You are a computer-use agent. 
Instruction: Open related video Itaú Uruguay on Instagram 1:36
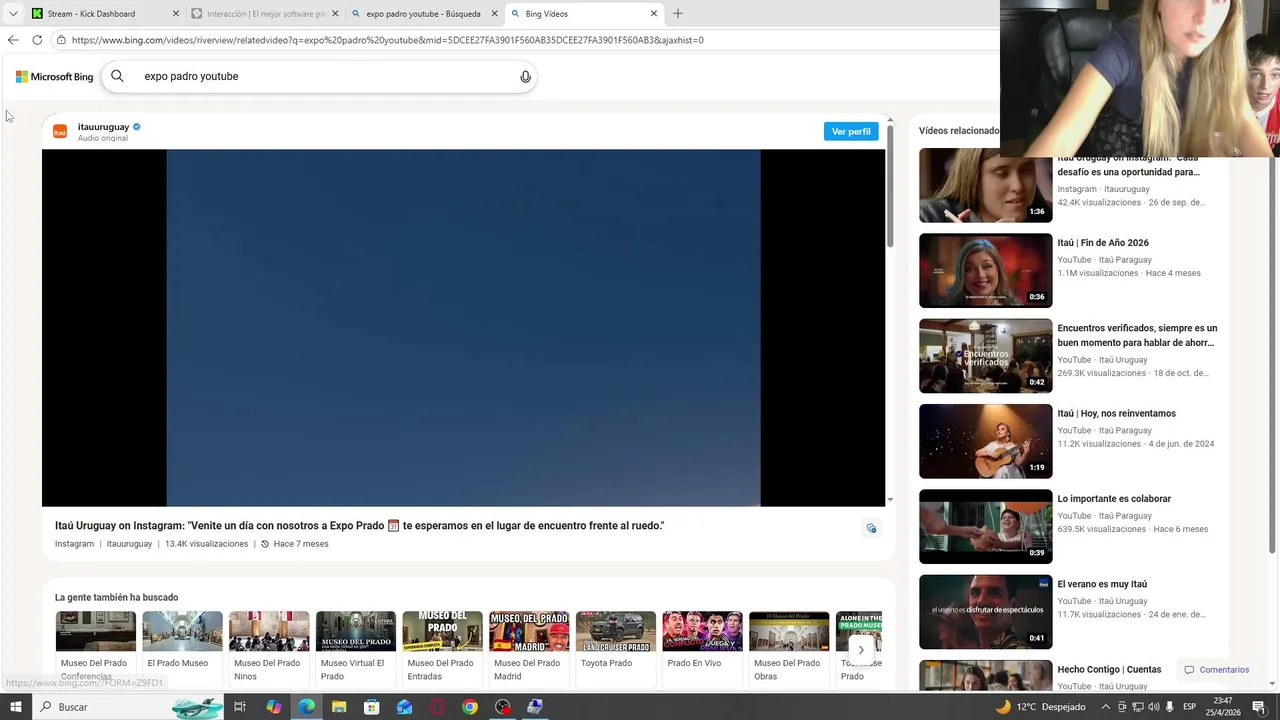(x=985, y=185)
